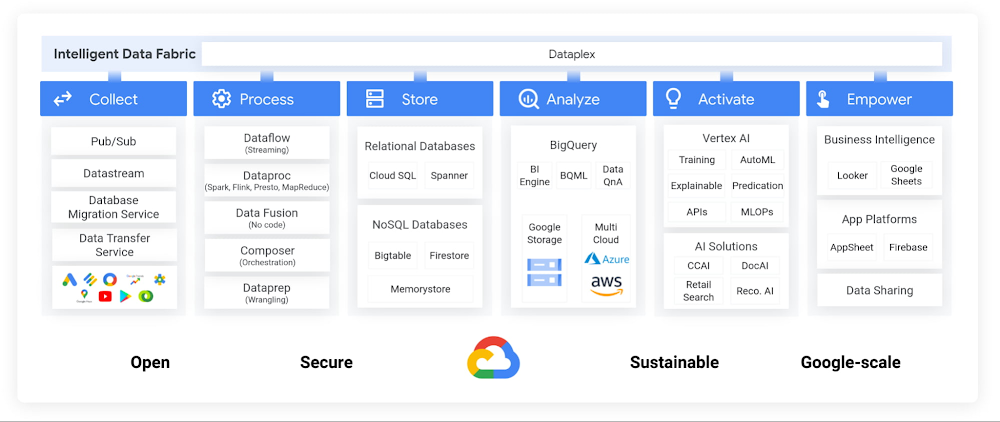Select the APIs box
This screenshot has height=422, width=1000.
click(697, 212)
